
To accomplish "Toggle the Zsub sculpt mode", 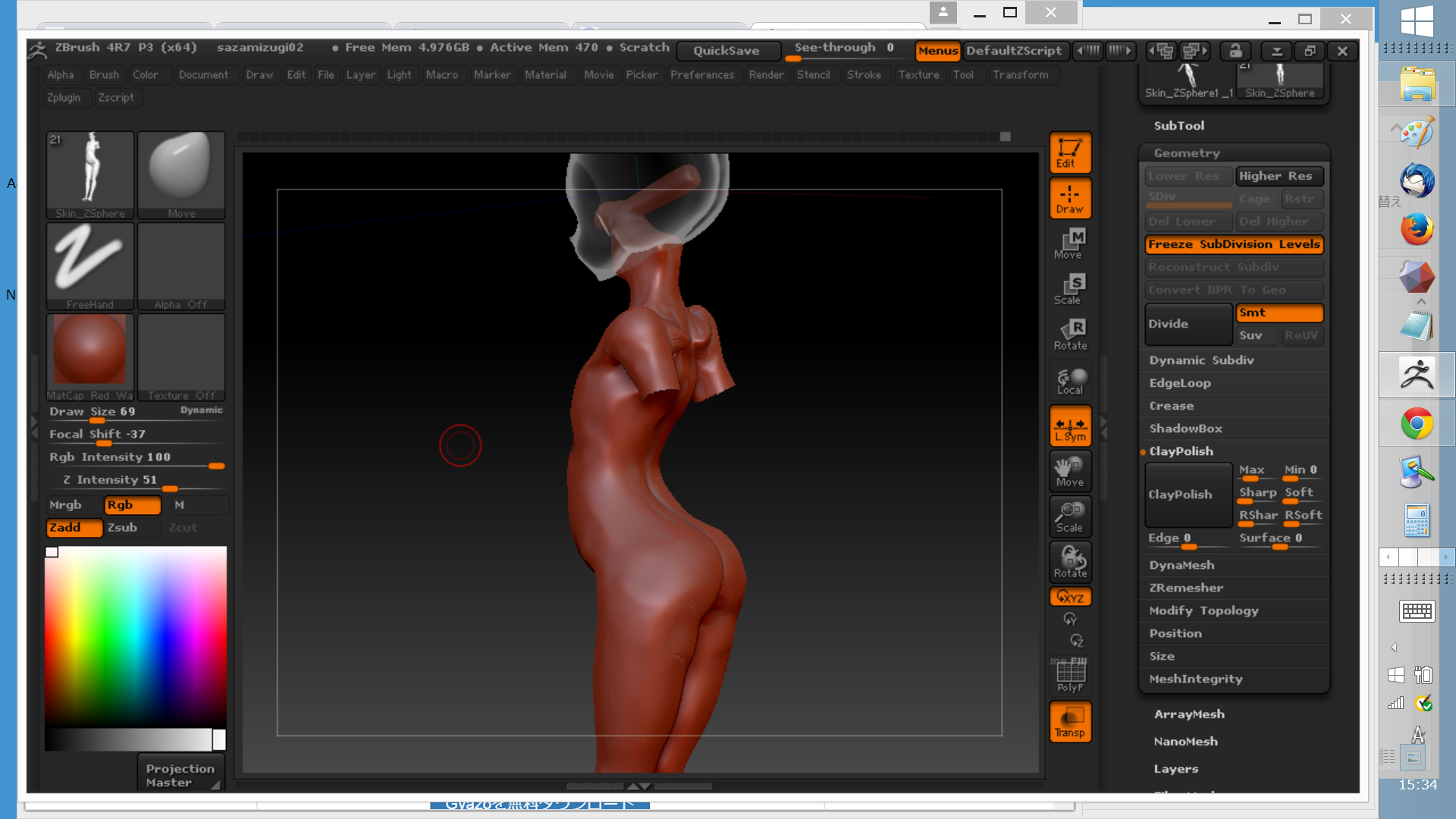I will pyautogui.click(x=132, y=528).
